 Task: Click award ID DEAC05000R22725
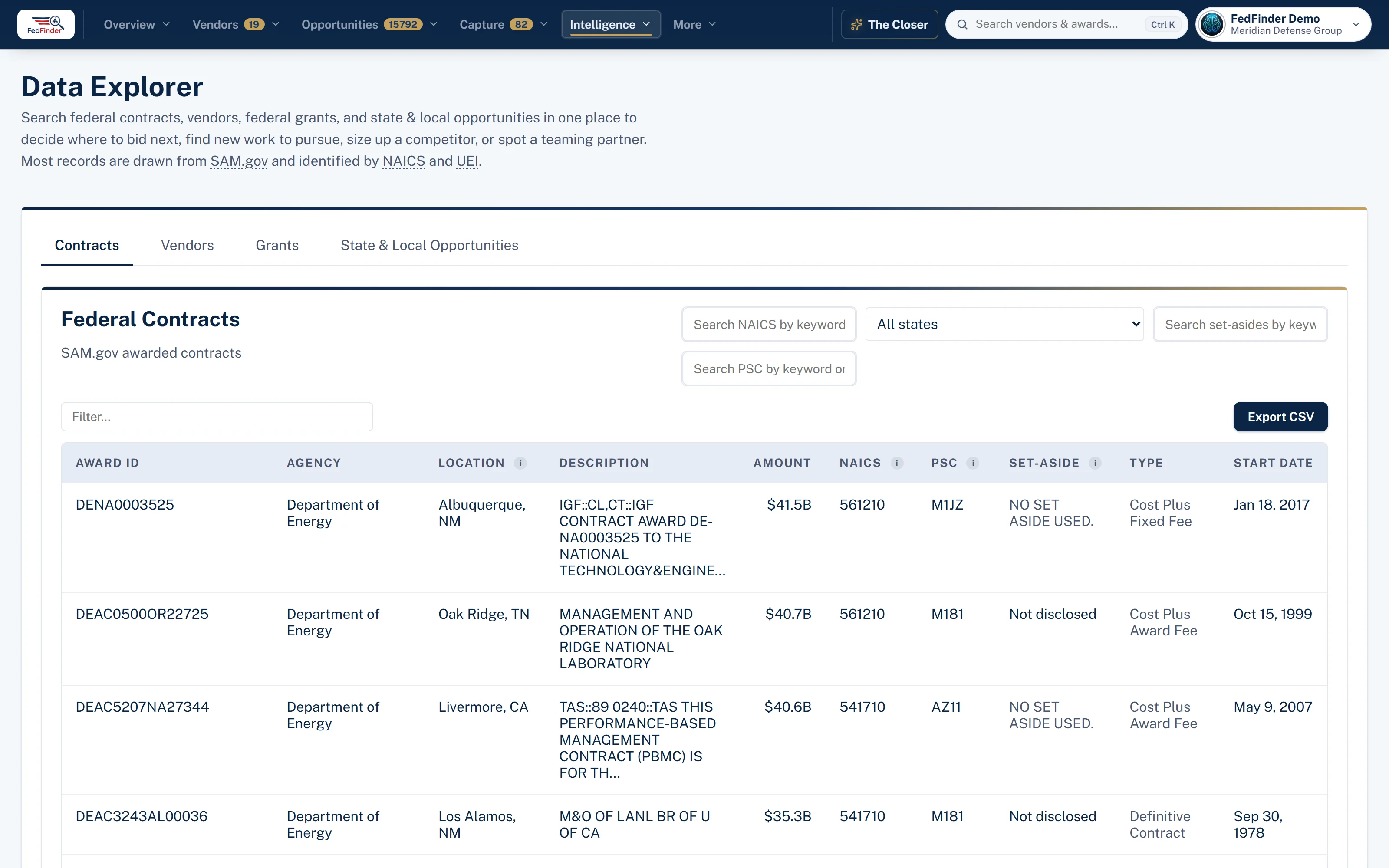click(142, 614)
